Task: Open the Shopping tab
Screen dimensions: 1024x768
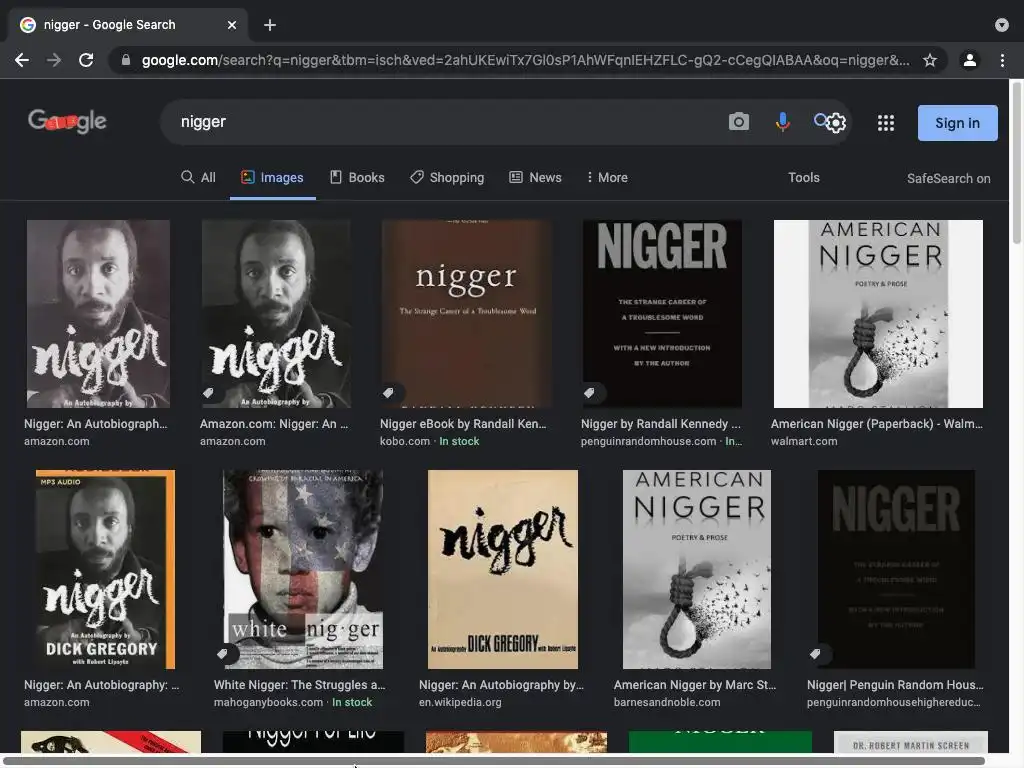Action: pos(447,178)
